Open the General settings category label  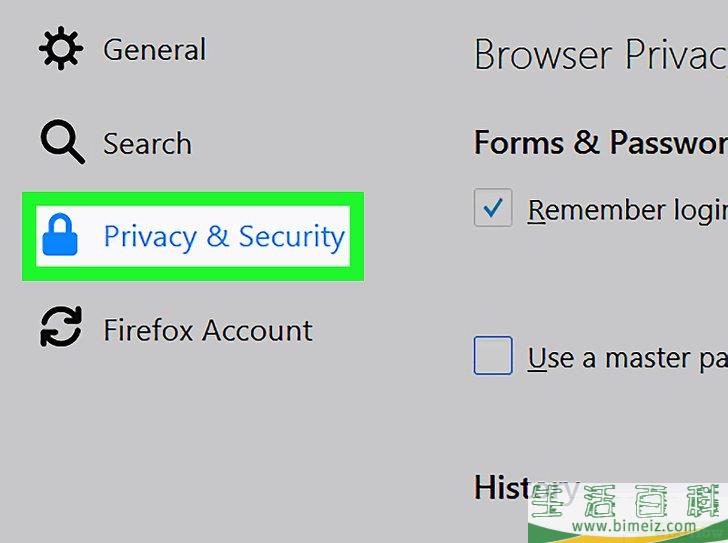click(155, 50)
